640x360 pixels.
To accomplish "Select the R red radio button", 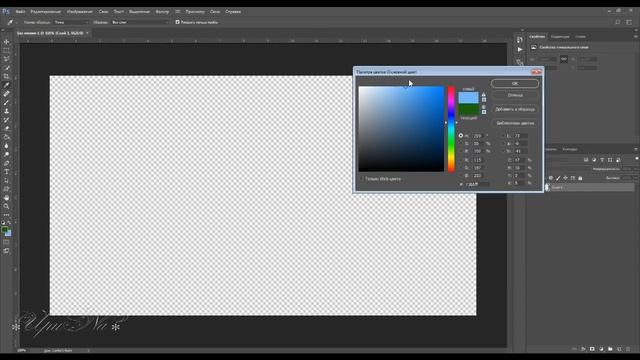I will [x=461, y=160].
